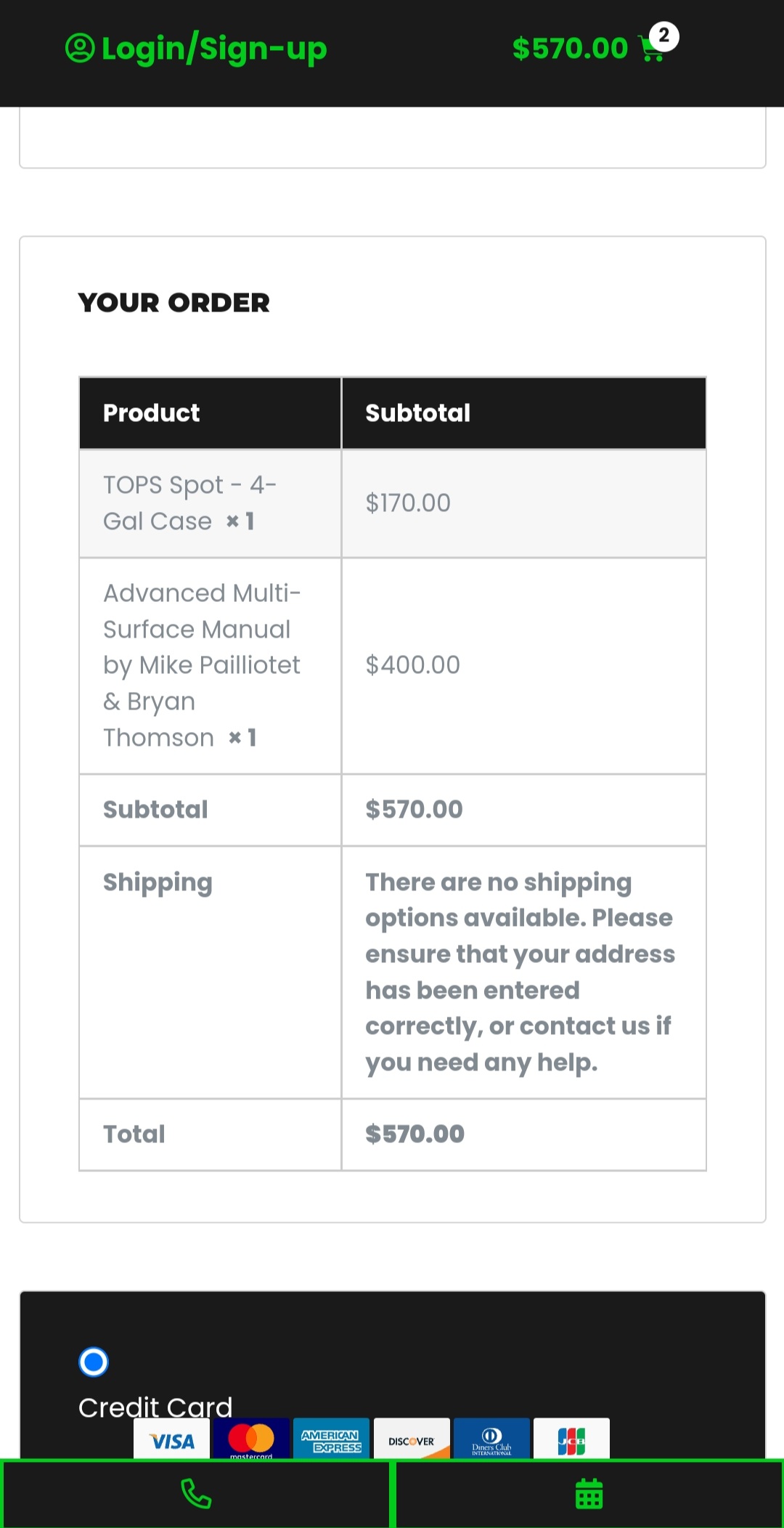The height and width of the screenshot is (1528, 784).
Task: Click the Advanced Multi-Surface Manual item
Action: click(x=201, y=665)
